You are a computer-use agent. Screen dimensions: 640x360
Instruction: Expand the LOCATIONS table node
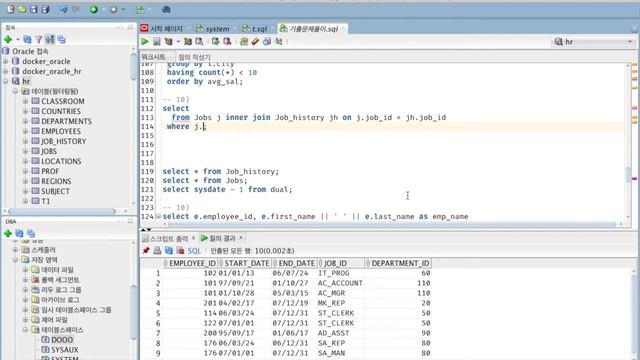[x=25, y=161]
